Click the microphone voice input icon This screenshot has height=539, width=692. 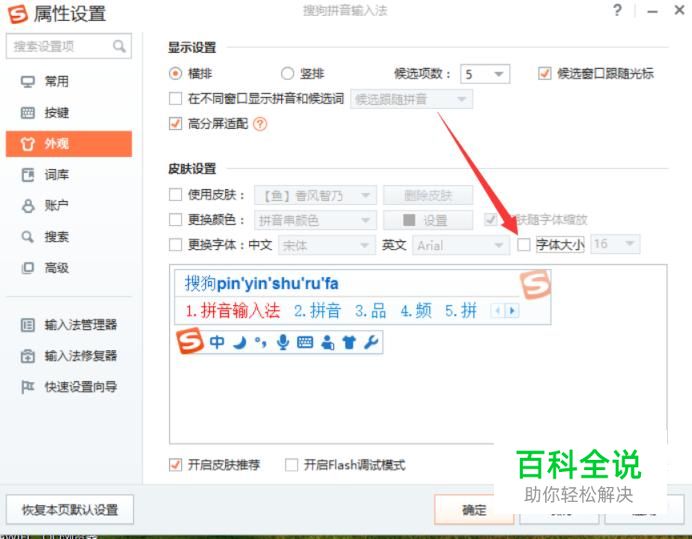point(282,342)
